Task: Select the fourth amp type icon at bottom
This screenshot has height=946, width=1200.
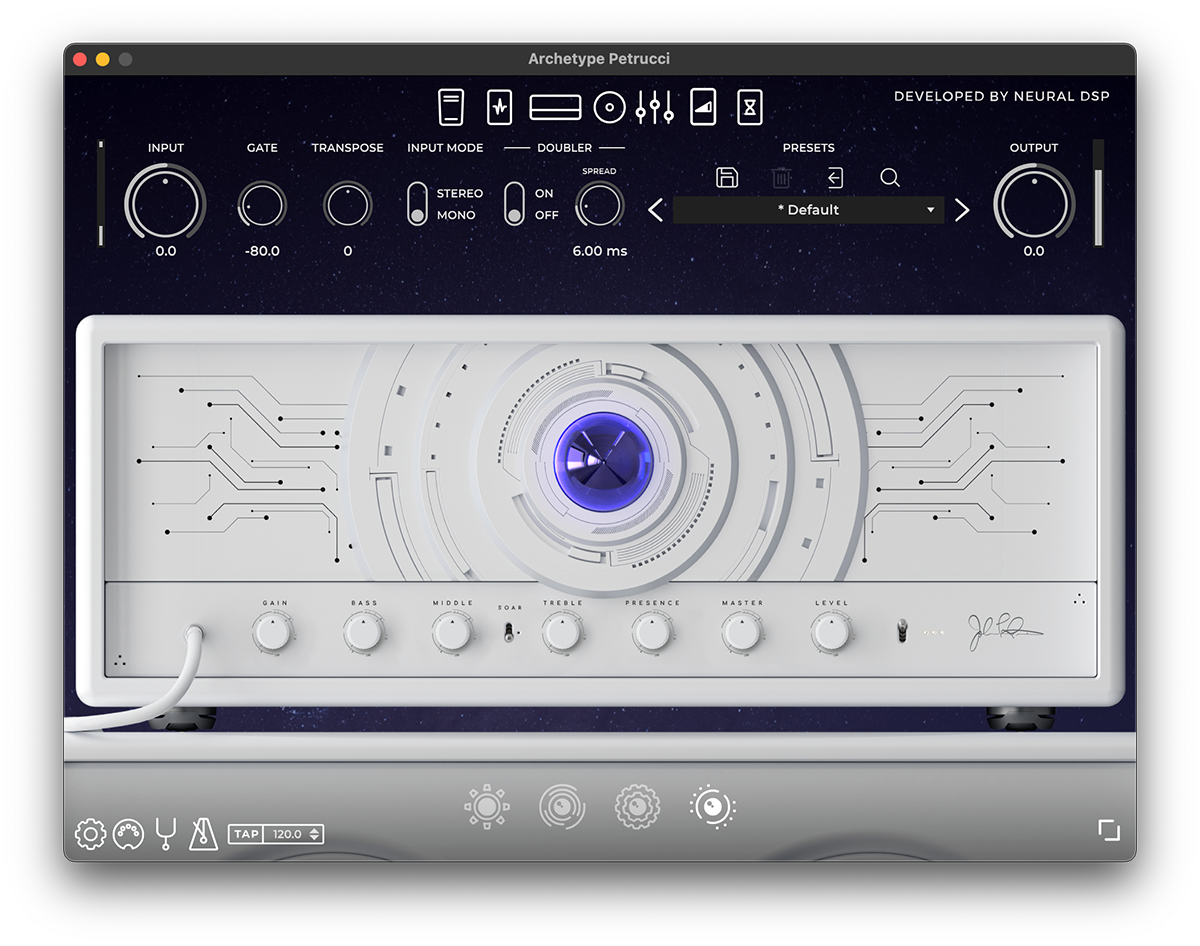Action: 712,807
